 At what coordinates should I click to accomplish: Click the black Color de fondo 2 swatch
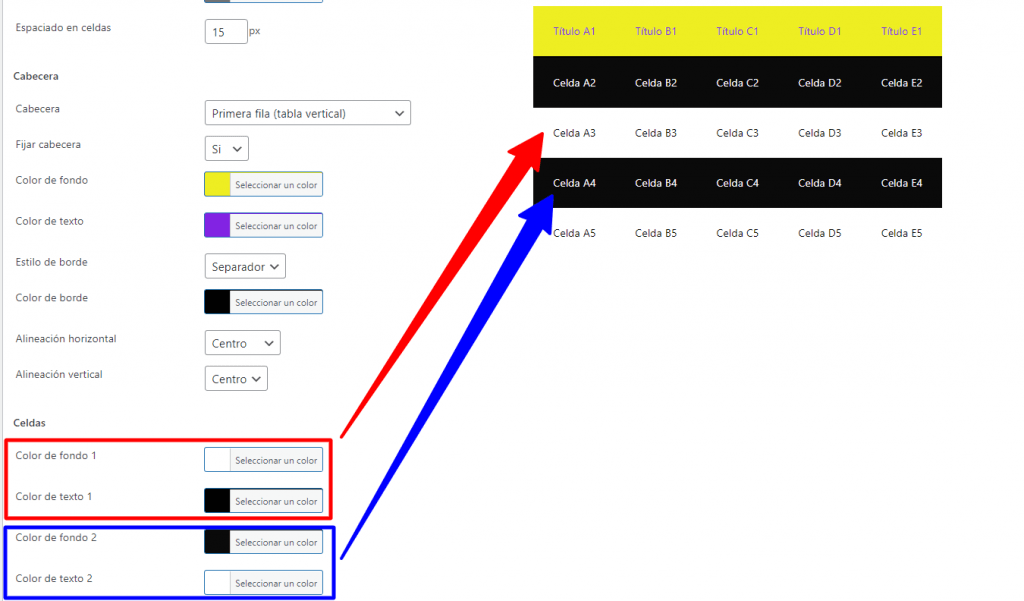pos(218,542)
